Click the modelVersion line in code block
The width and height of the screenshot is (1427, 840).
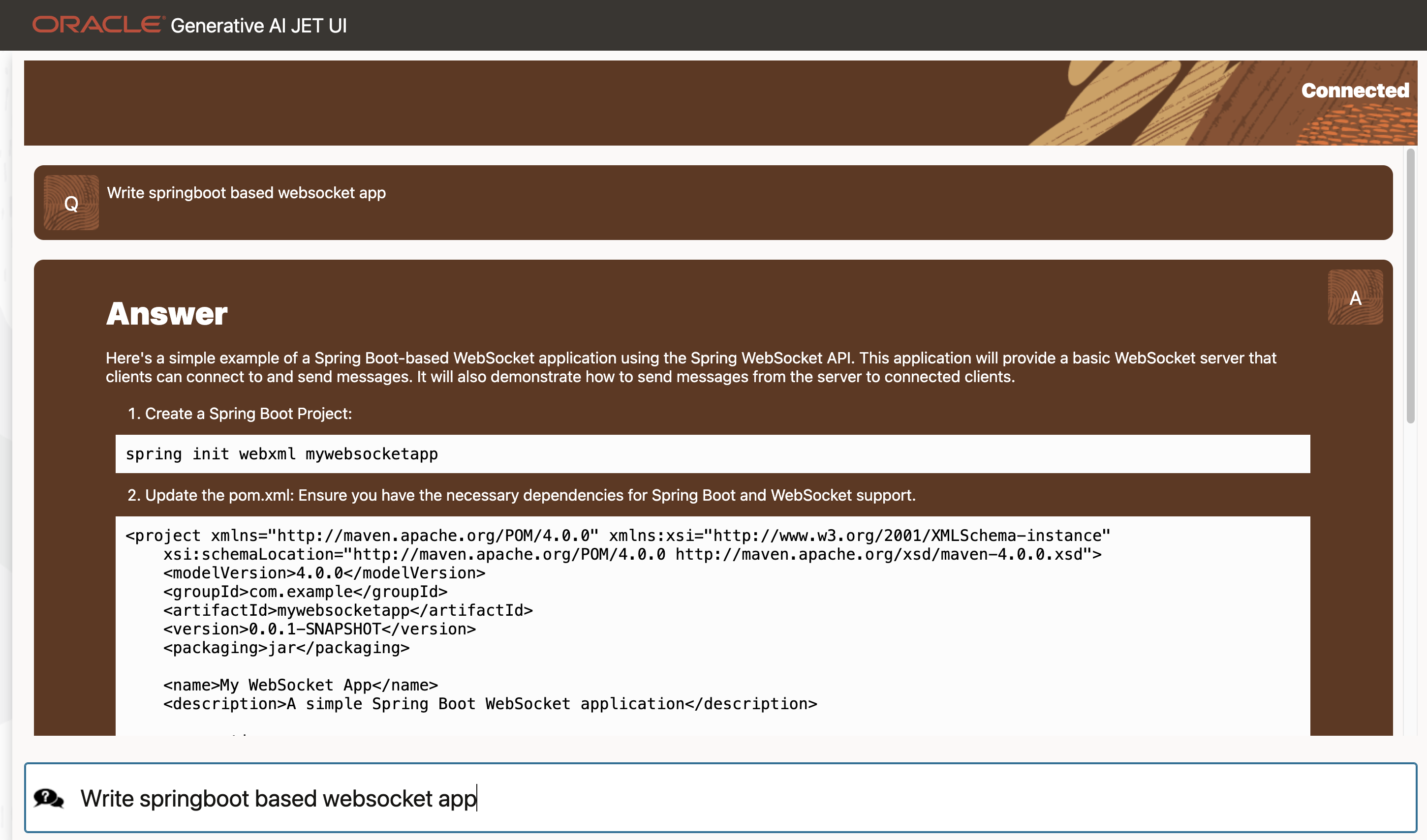pos(324,573)
